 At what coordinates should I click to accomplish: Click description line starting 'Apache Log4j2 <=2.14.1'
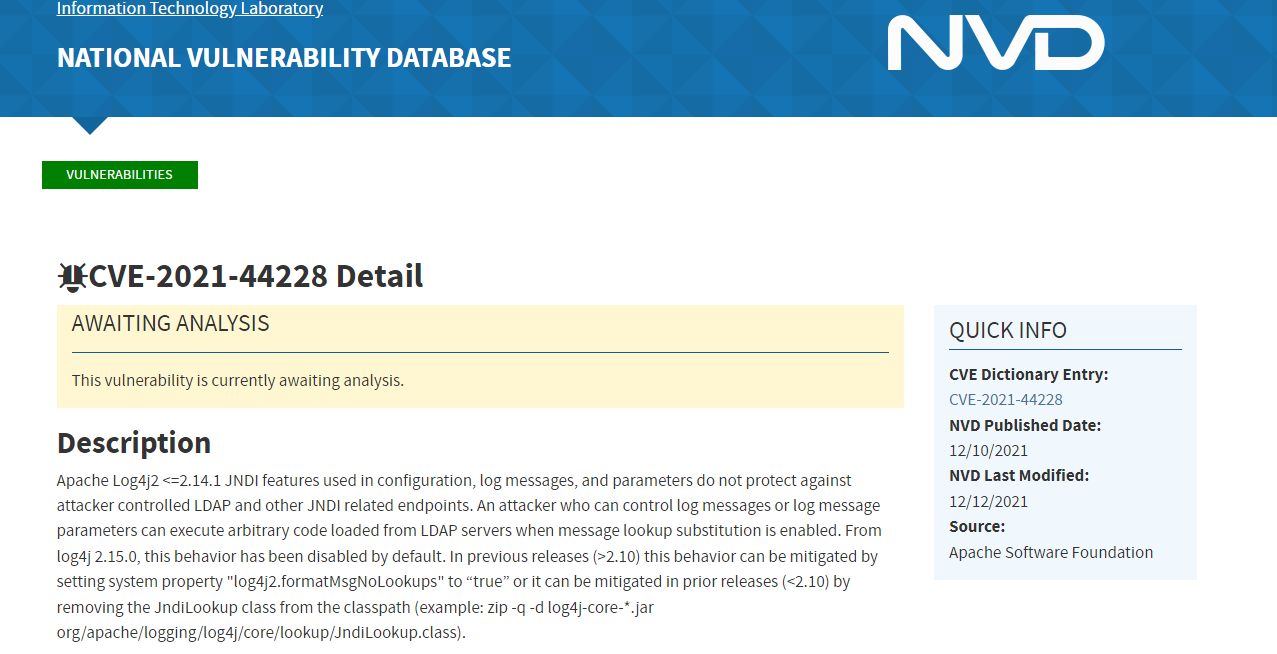pos(454,481)
